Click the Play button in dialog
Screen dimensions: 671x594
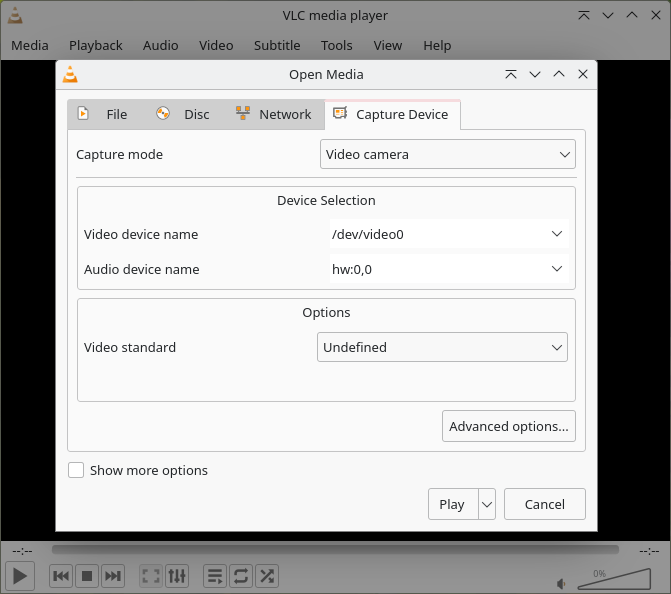(453, 504)
